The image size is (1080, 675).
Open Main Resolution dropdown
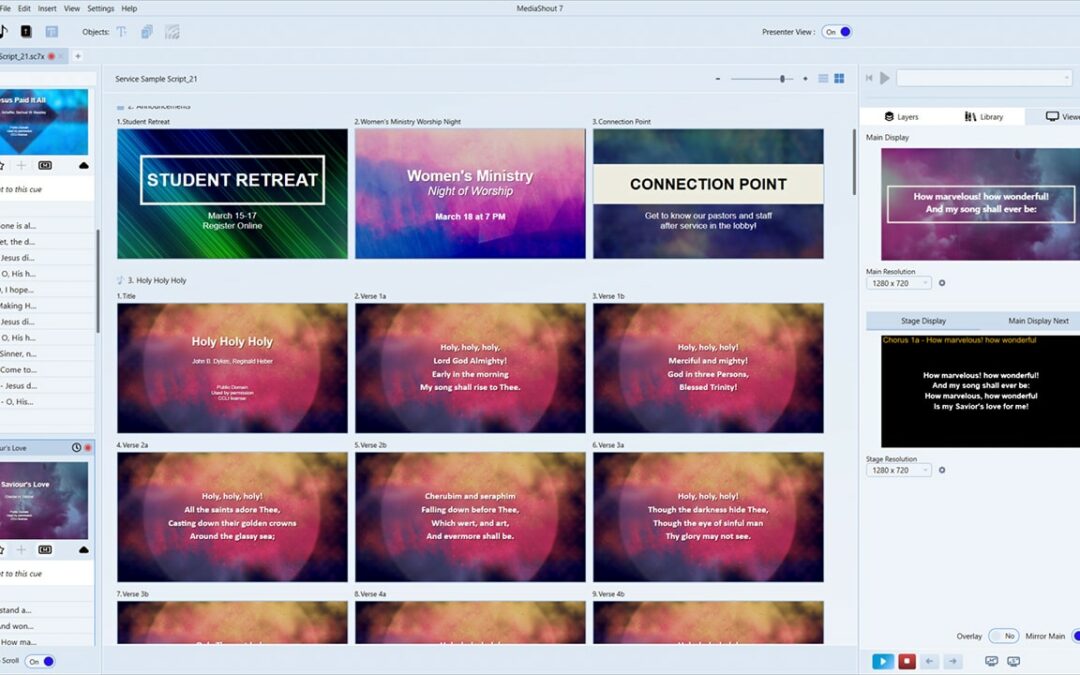point(899,283)
